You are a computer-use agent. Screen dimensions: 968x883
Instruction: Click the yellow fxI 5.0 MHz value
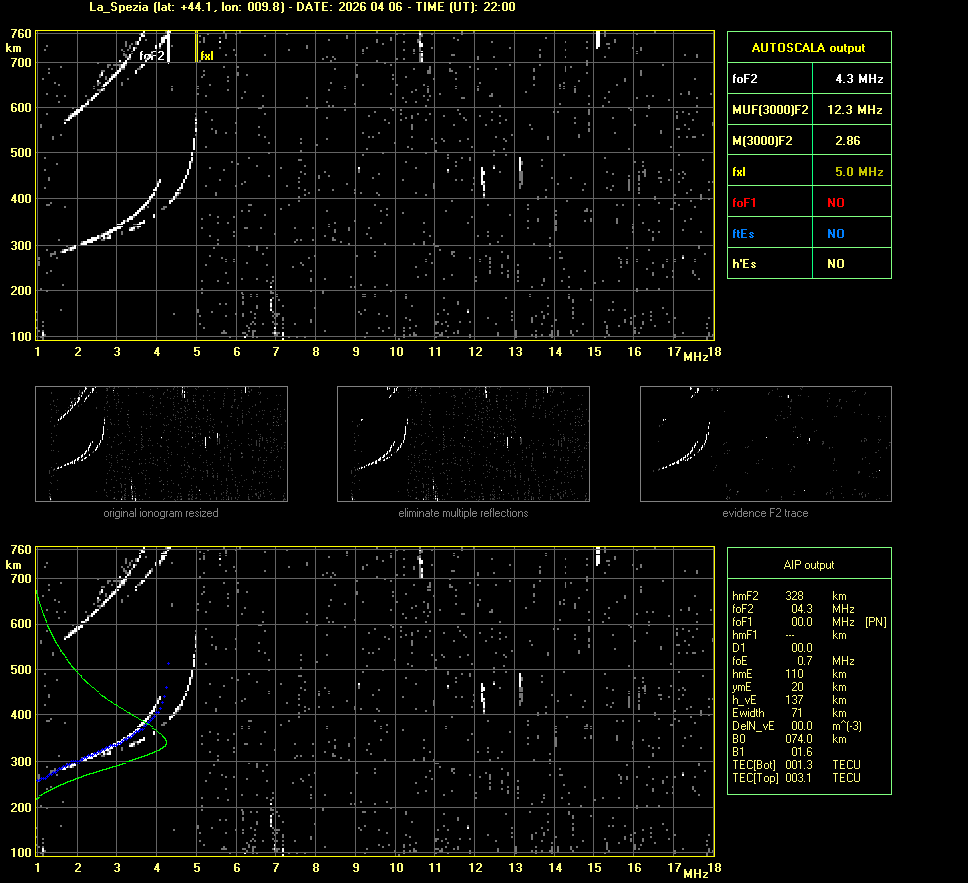point(859,172)
